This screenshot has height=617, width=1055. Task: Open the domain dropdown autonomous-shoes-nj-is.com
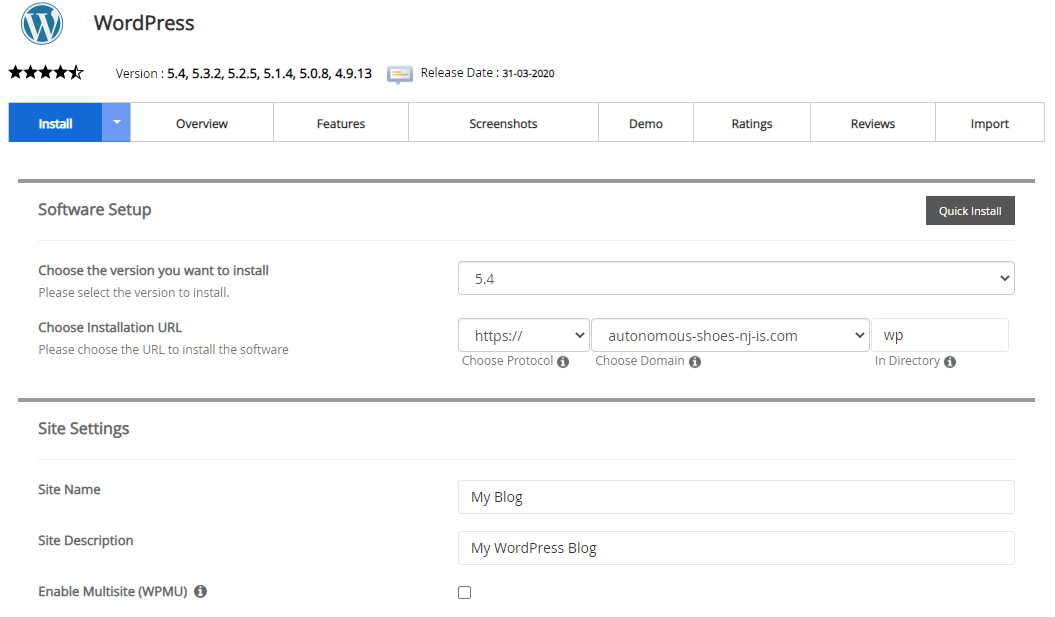click(x=730, y=335)
